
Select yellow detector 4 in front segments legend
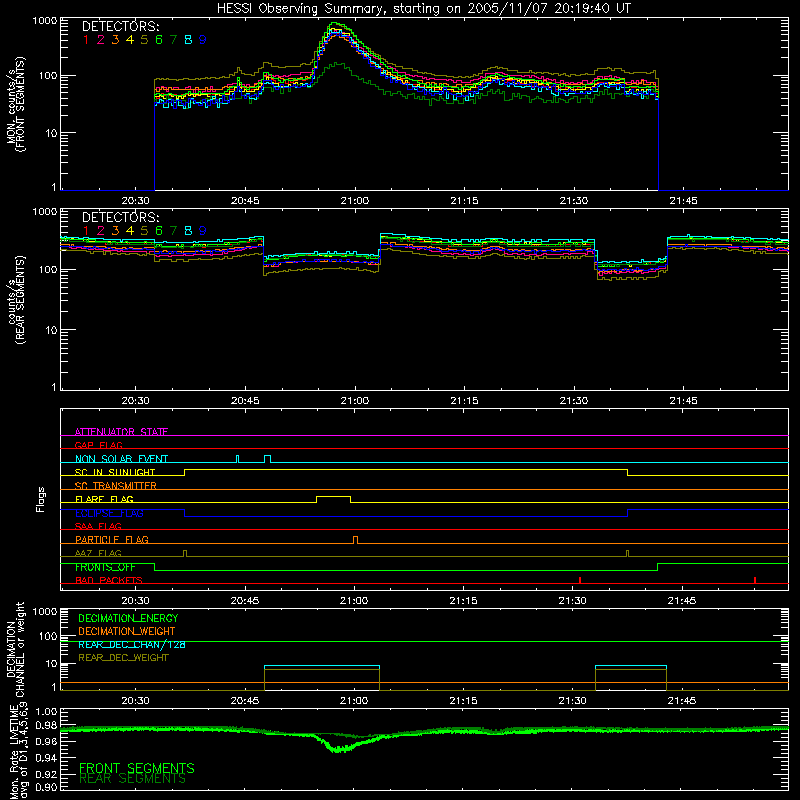(130, 40)
